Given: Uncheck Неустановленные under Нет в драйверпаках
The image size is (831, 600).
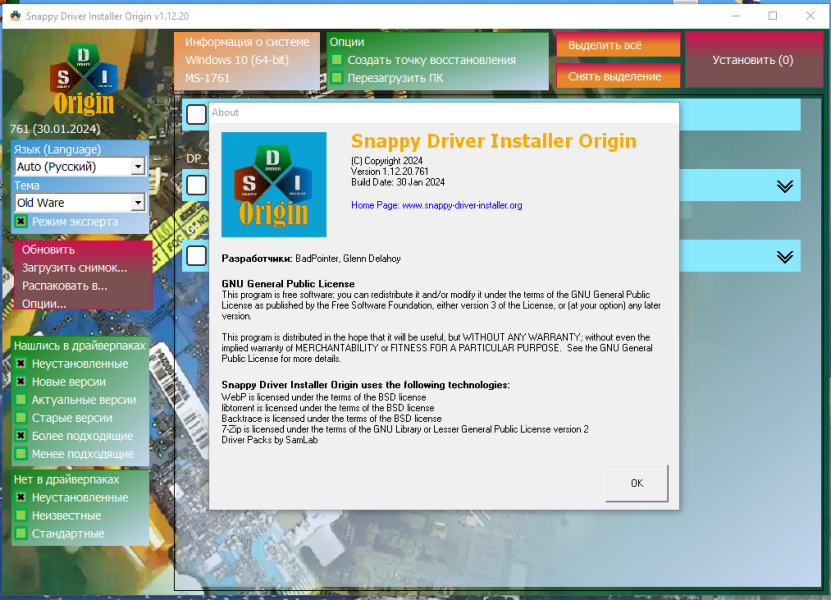Looking at the screenshot, I should [21, 497].
